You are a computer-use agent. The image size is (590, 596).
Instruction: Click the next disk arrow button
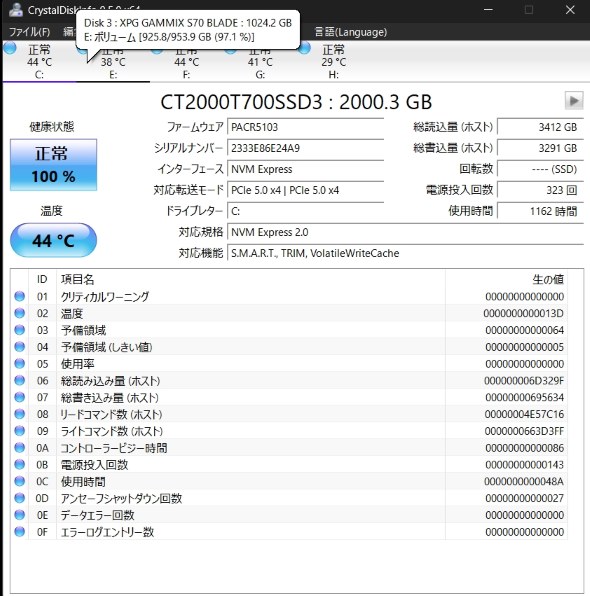click(x=574, y=101)
